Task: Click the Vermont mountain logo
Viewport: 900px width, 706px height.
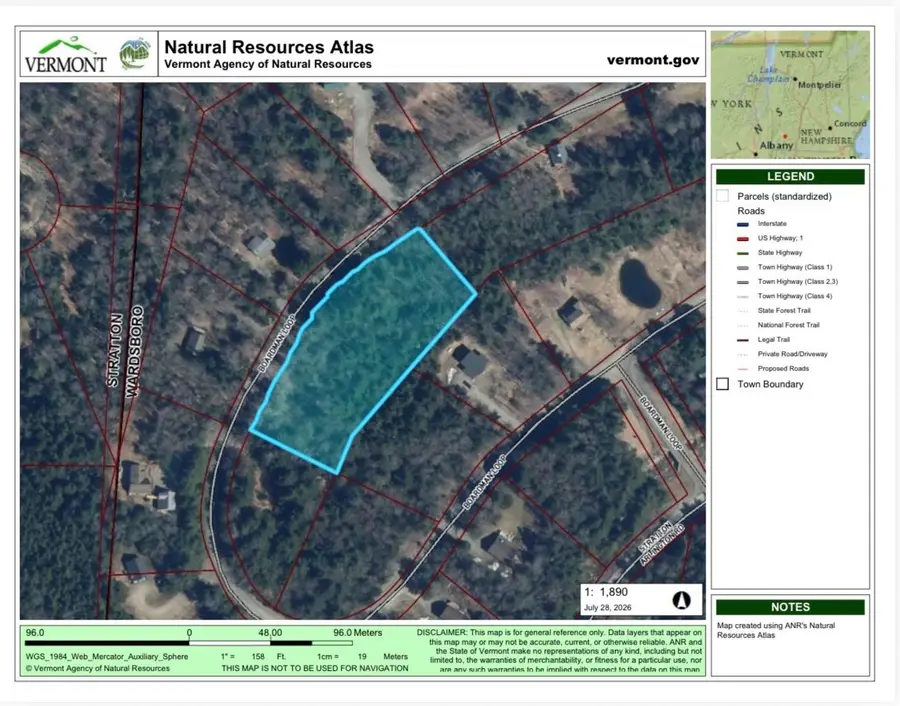Action: pos(66,55)
